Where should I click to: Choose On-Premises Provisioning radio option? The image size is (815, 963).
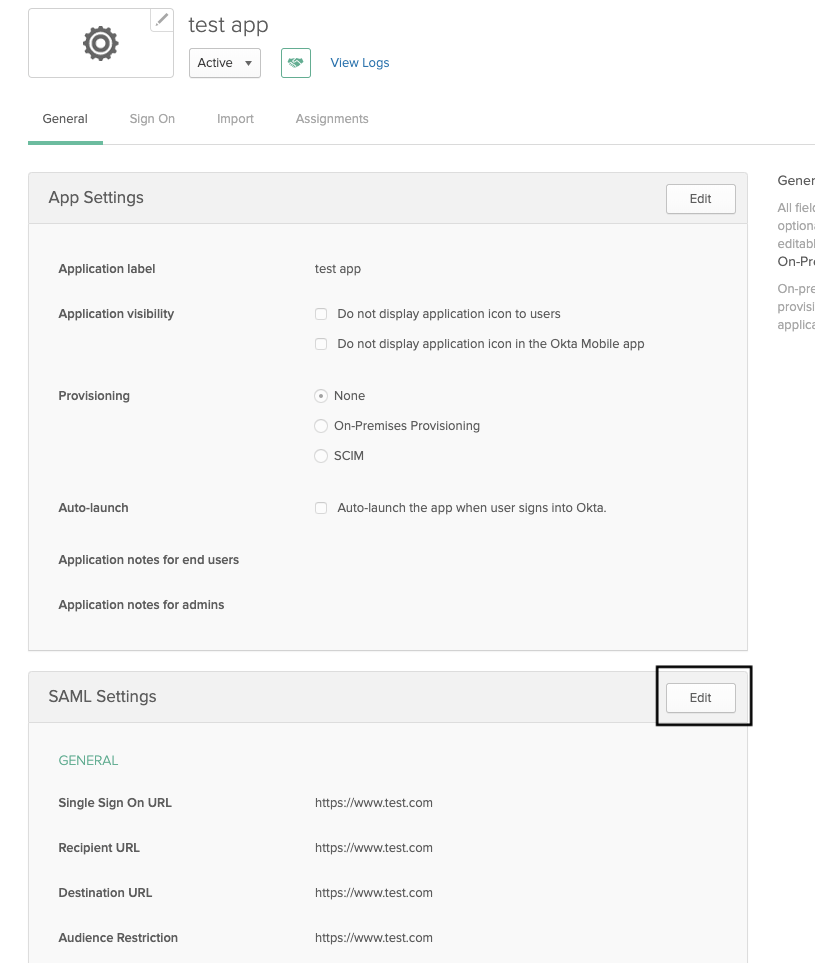pos(321,426)
